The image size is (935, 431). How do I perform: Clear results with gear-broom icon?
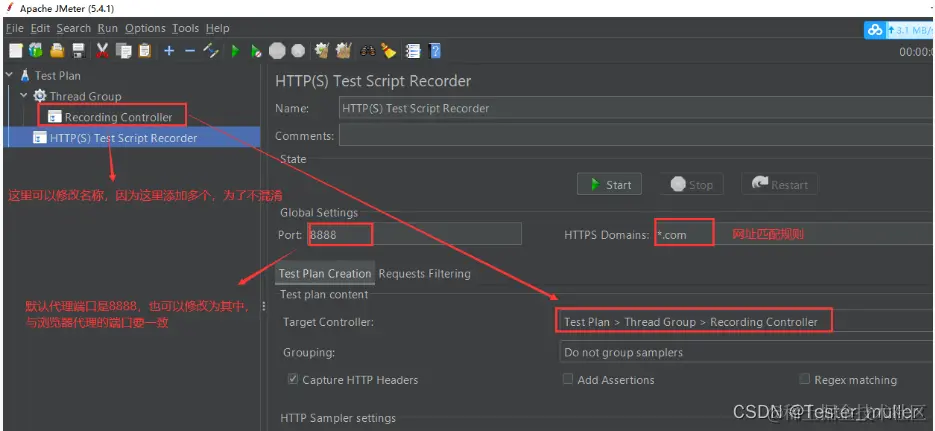(x=322, y=51)
